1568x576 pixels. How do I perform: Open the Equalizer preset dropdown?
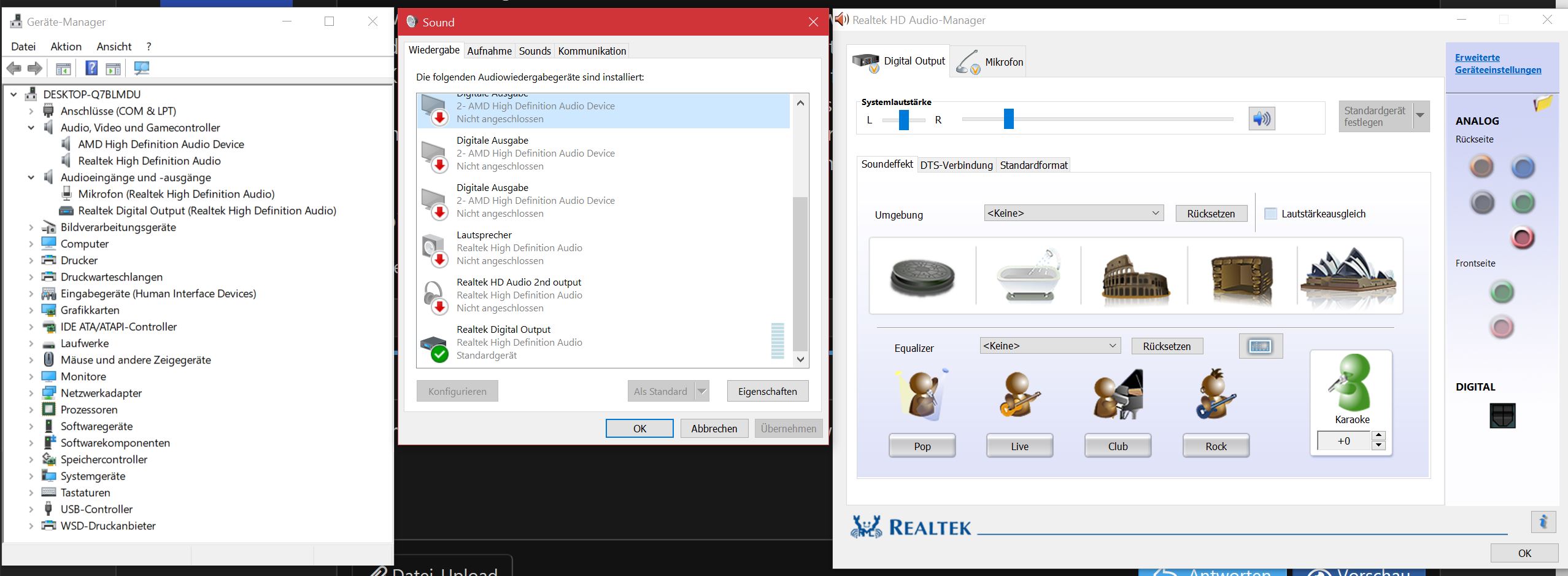tap(1049, 346)
